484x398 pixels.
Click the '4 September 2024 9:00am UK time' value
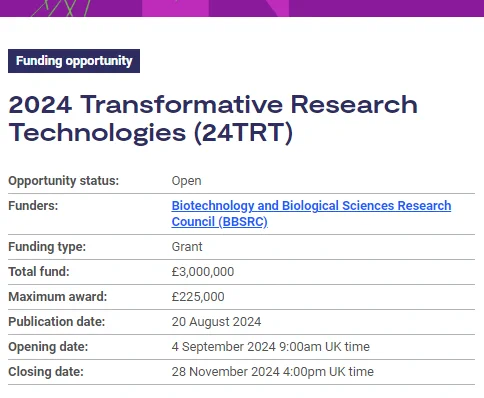pos(271,347)
